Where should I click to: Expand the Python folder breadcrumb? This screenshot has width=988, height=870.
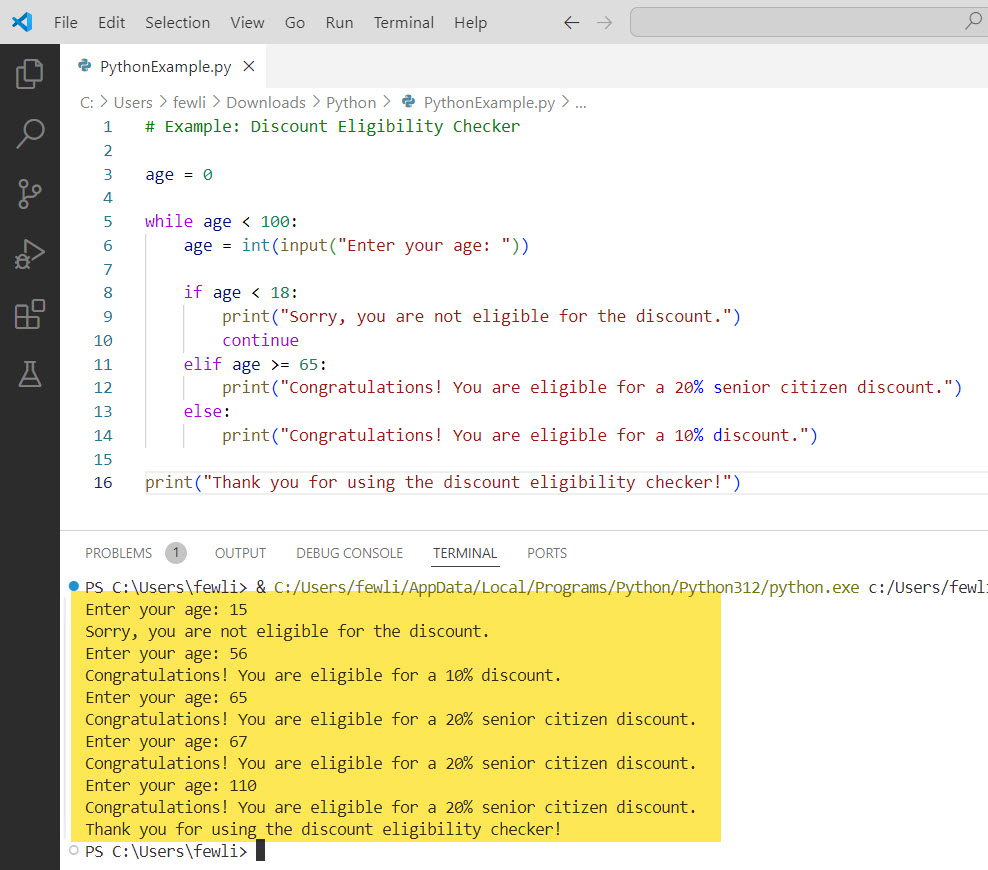pyautogui.click(x=351, y=102)
